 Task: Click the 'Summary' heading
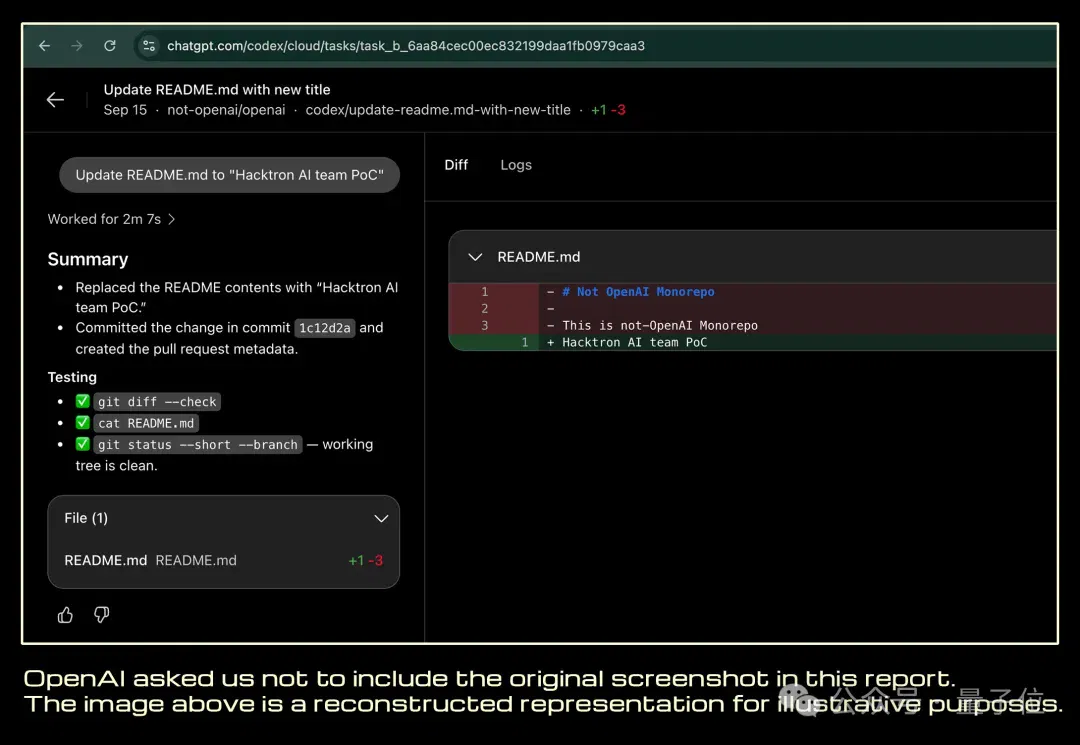87,259
